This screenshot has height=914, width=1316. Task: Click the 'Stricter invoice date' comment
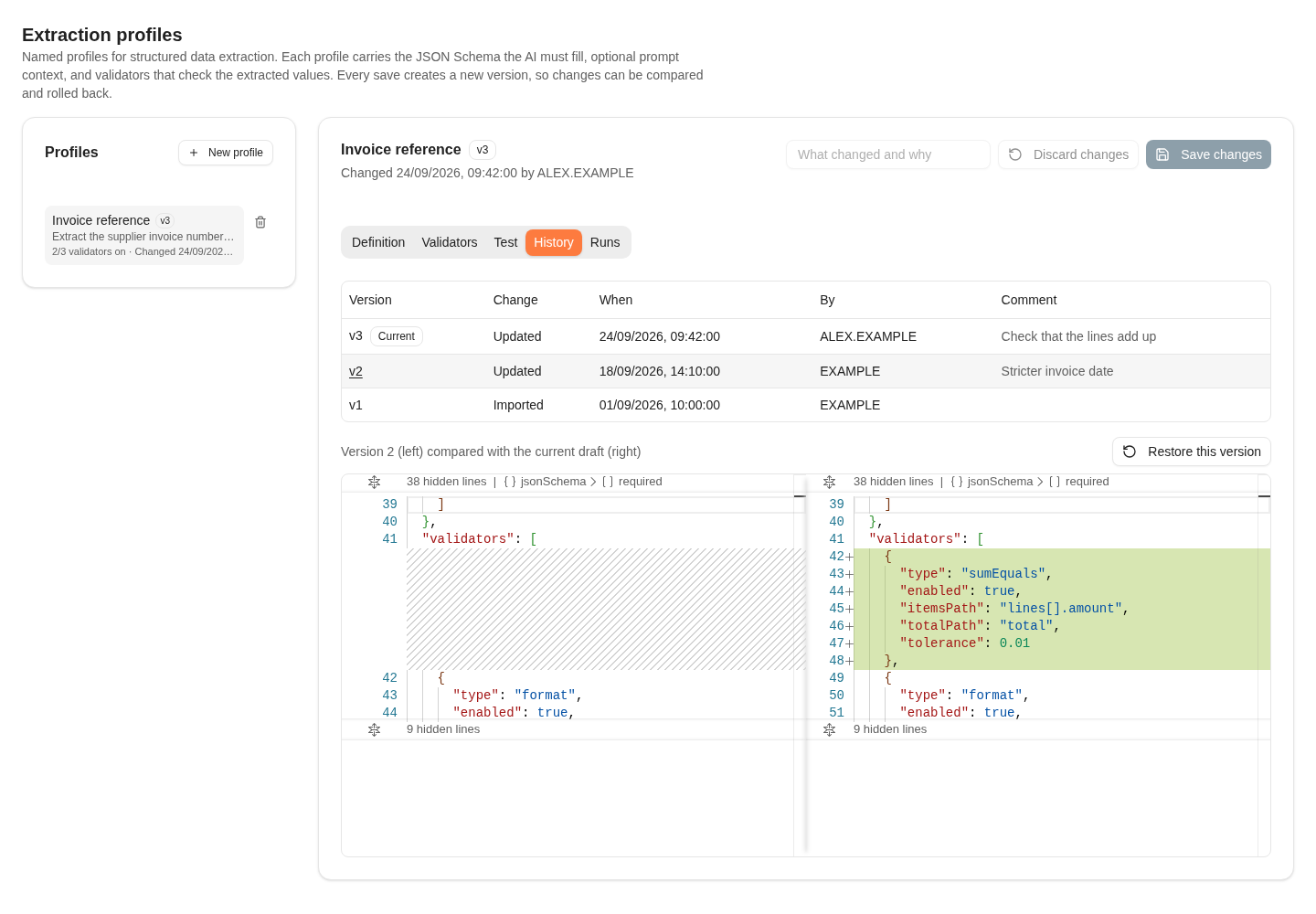(1057, 371)
